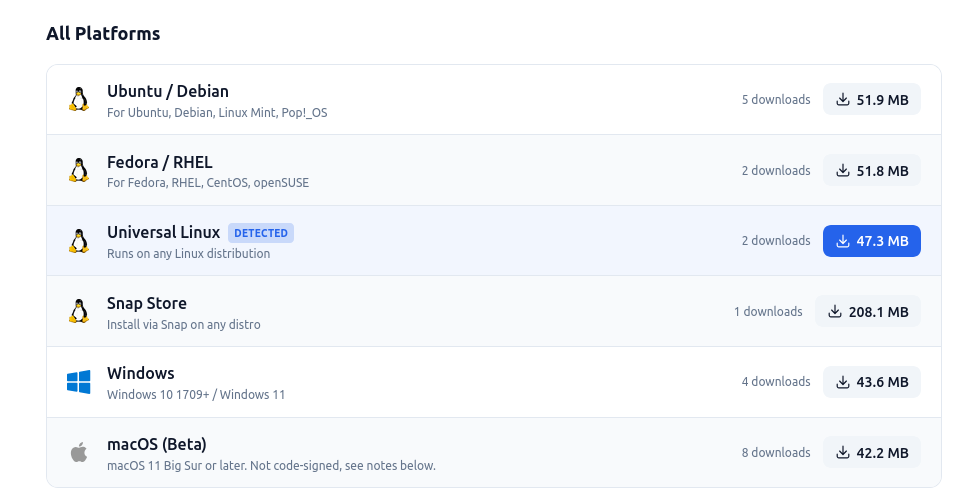Select the Windows platform title

click(141, 373)
